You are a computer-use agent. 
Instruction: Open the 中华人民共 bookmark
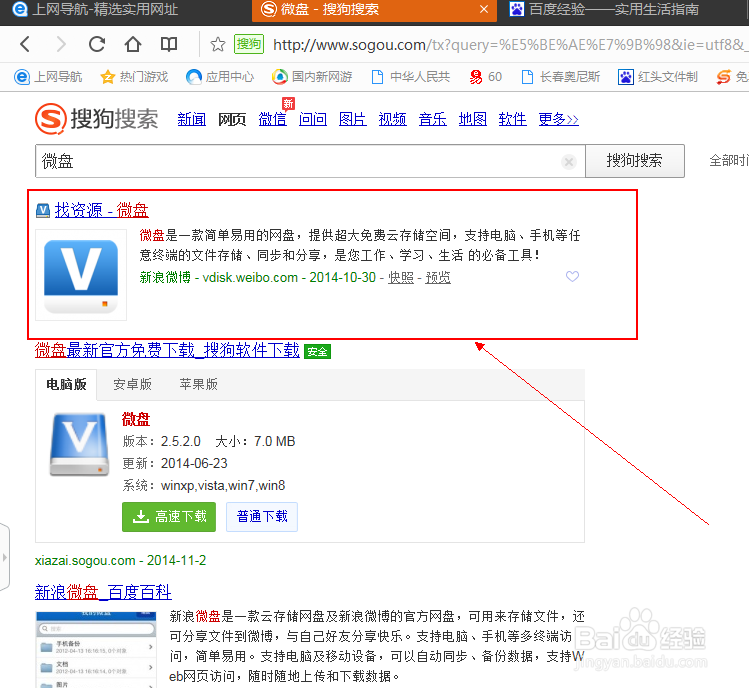point(411,77)
